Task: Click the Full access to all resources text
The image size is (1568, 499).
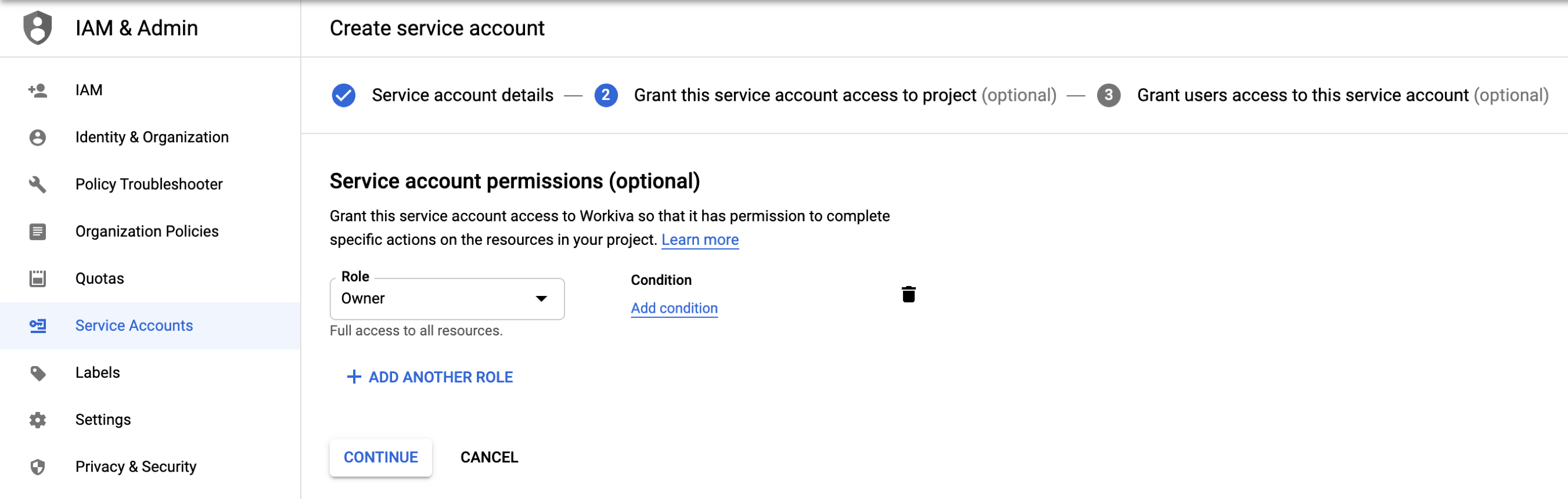Action: pyautogui.click(x=416, y=331)
